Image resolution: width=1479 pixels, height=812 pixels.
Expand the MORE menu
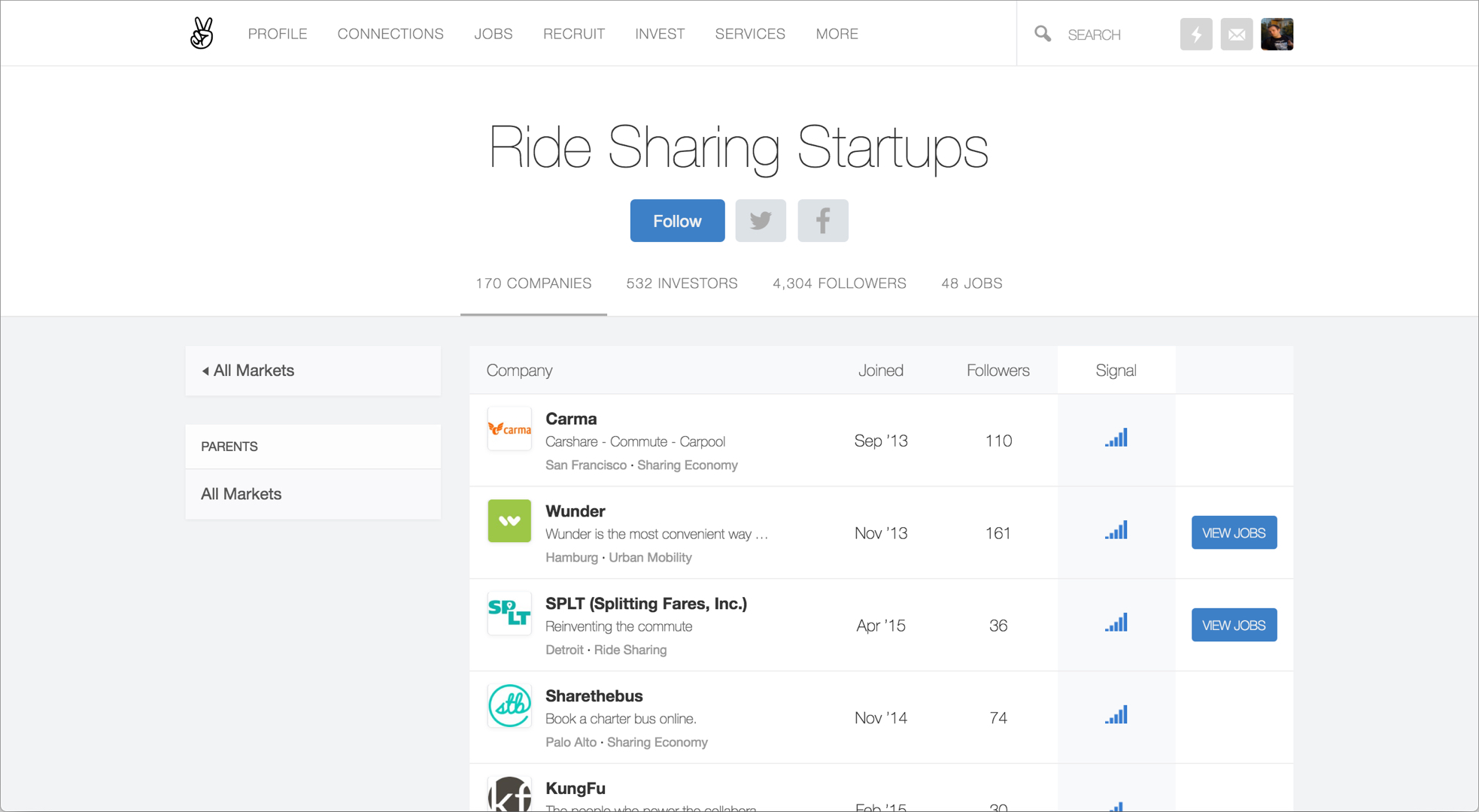pyautogui.click(x=837, y=34)
